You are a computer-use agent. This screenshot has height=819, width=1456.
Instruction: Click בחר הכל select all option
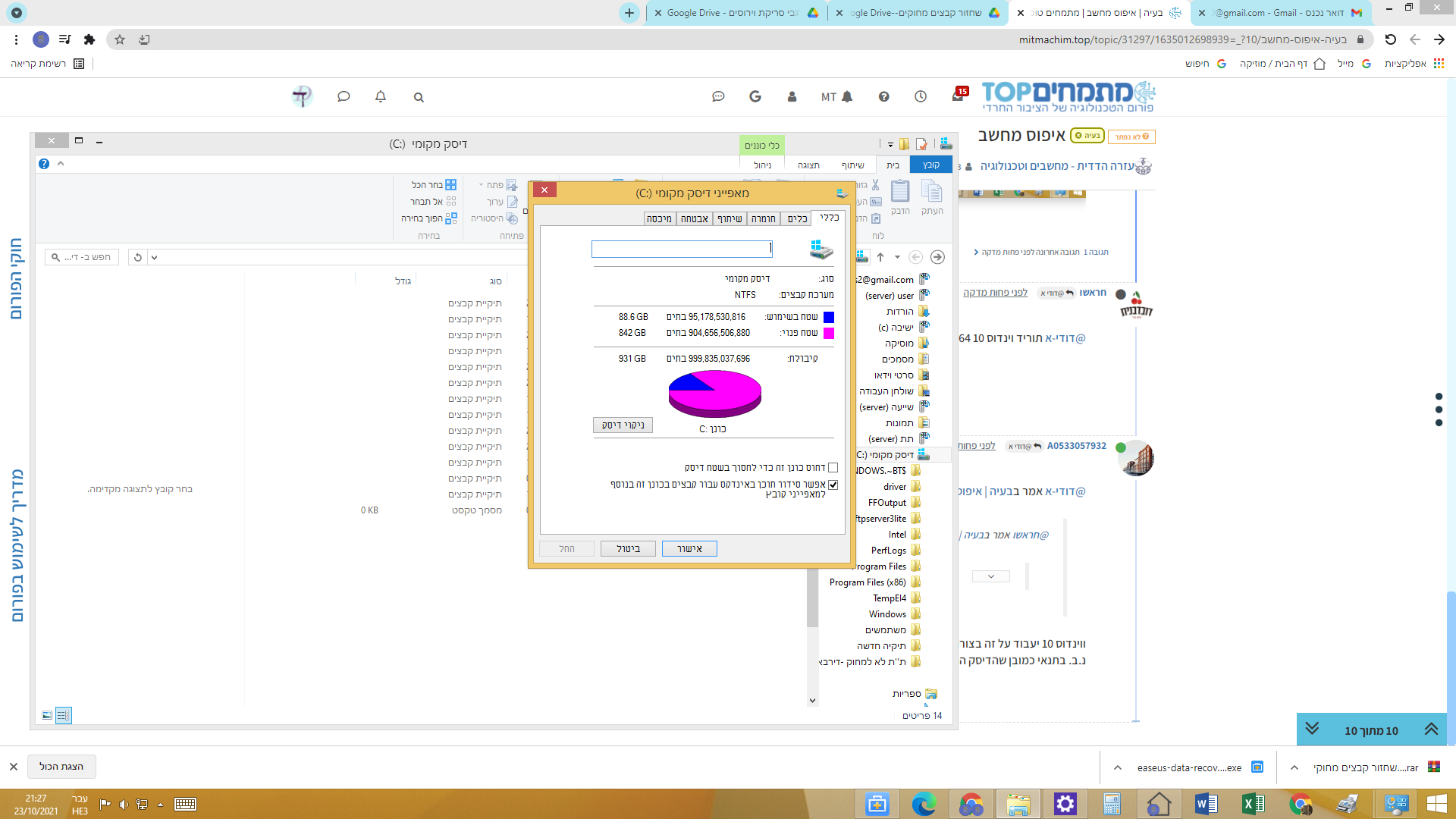pyautogui.click(x=434, y=185)
